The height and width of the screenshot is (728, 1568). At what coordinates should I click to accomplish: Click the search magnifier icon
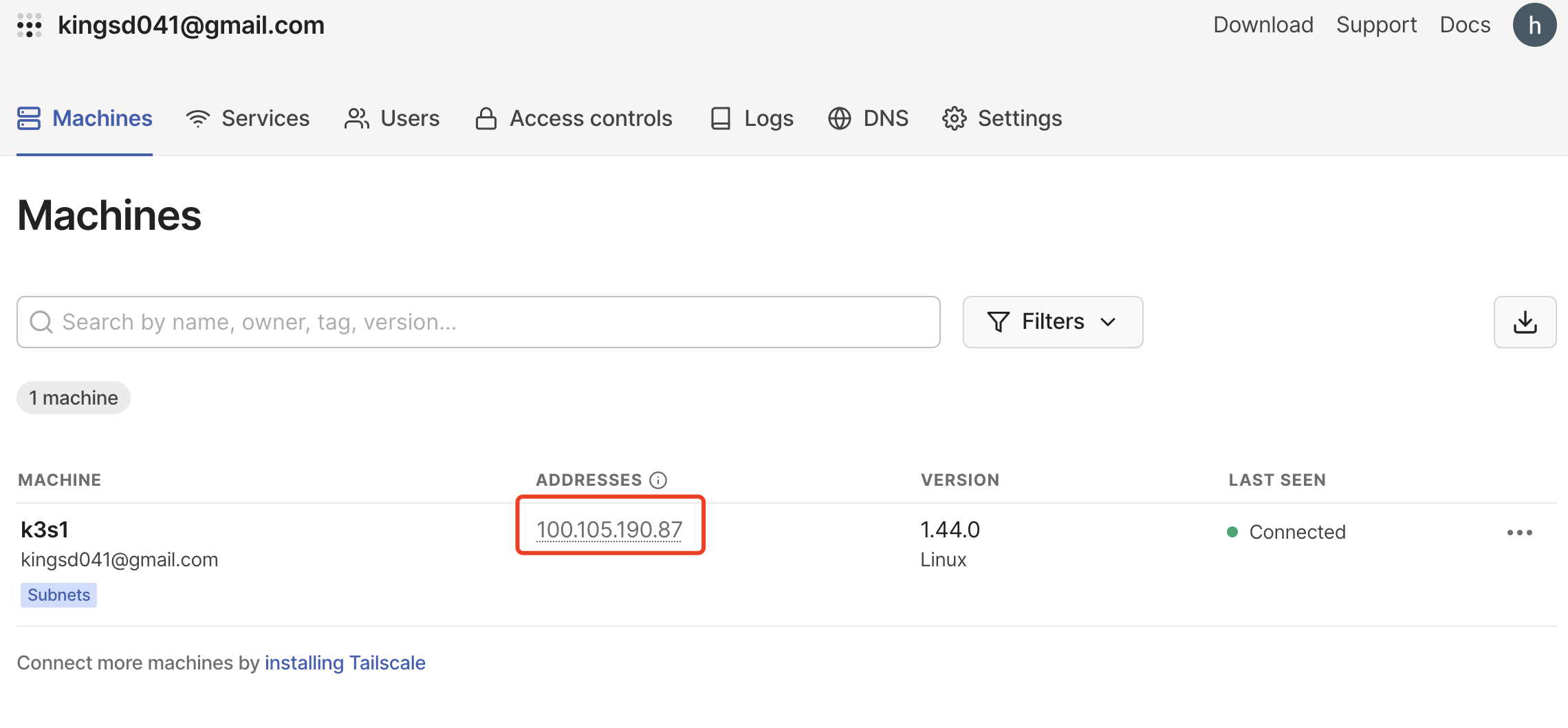point(41,322)
